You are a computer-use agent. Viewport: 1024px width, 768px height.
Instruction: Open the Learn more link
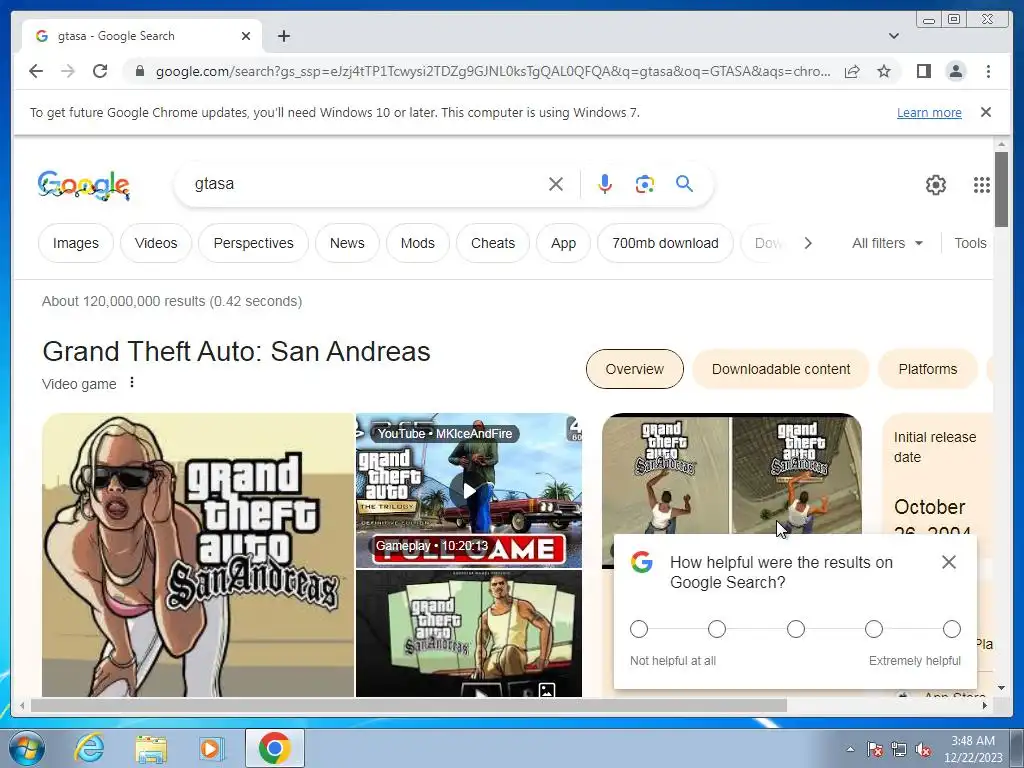(x=929, y=112)
